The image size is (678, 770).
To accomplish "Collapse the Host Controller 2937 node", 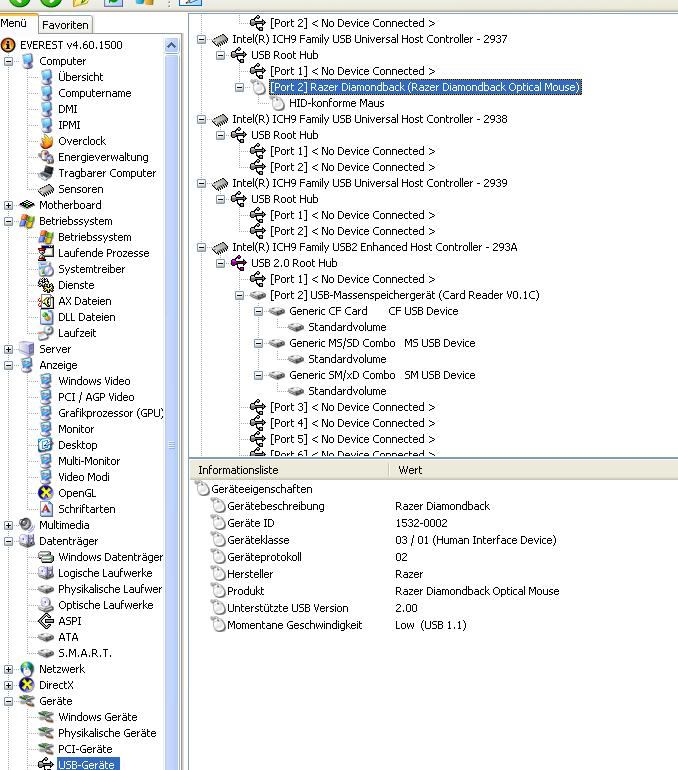I will point(201,39).
